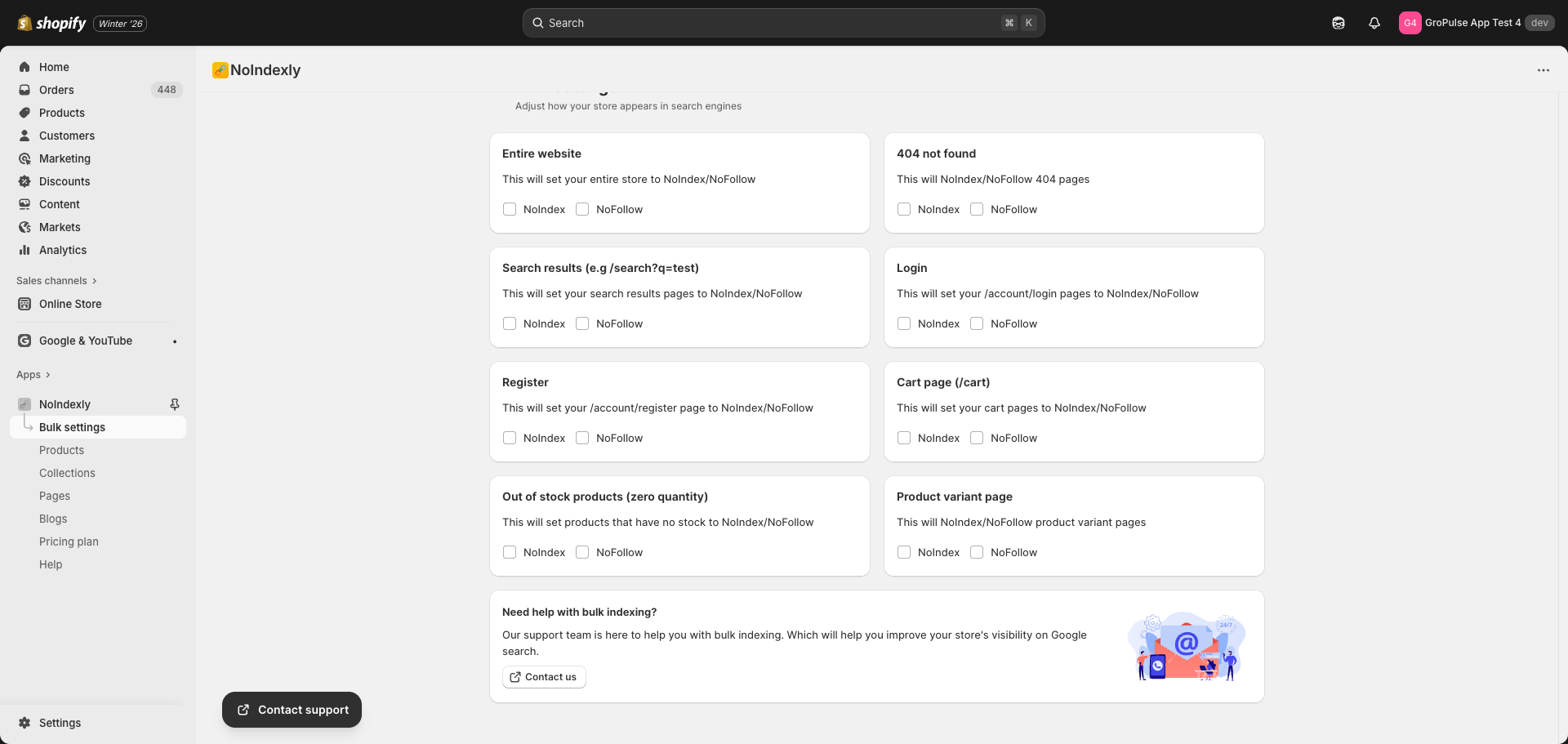The height and width of the screenshot is (744, 1568).
Task: Click the Contact us button for bulk indexing help
Action: [544, 676]
